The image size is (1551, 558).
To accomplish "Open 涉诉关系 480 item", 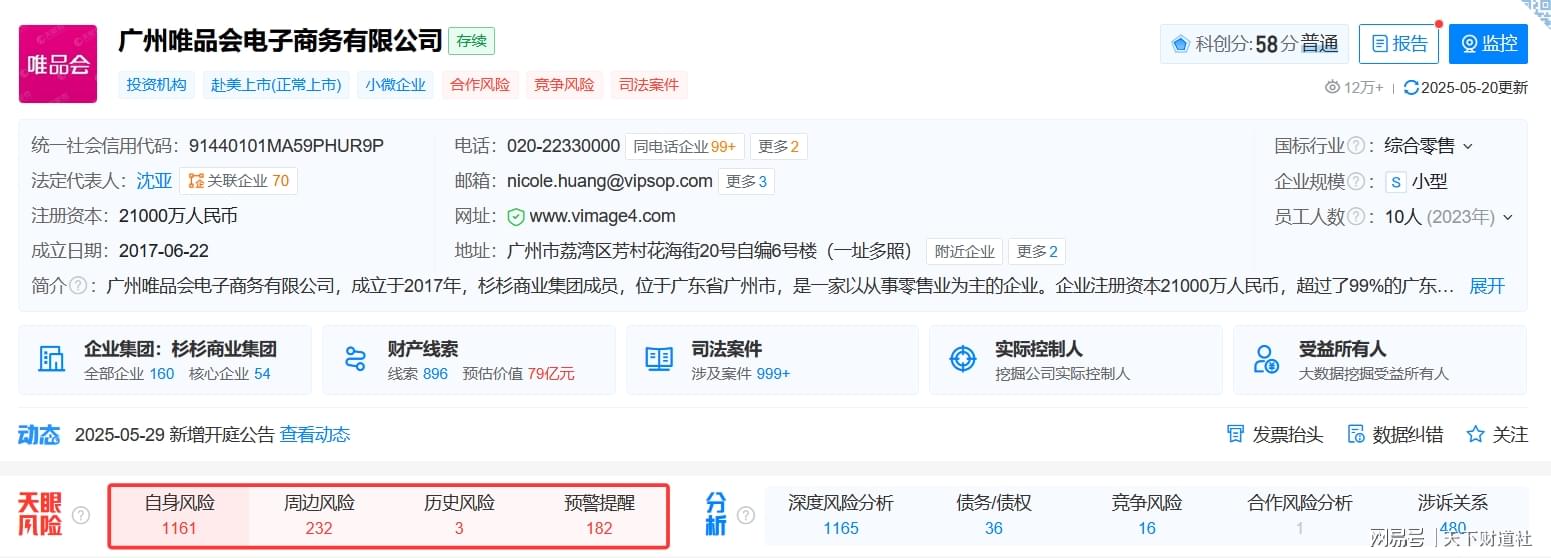I will pos(1453,515).
